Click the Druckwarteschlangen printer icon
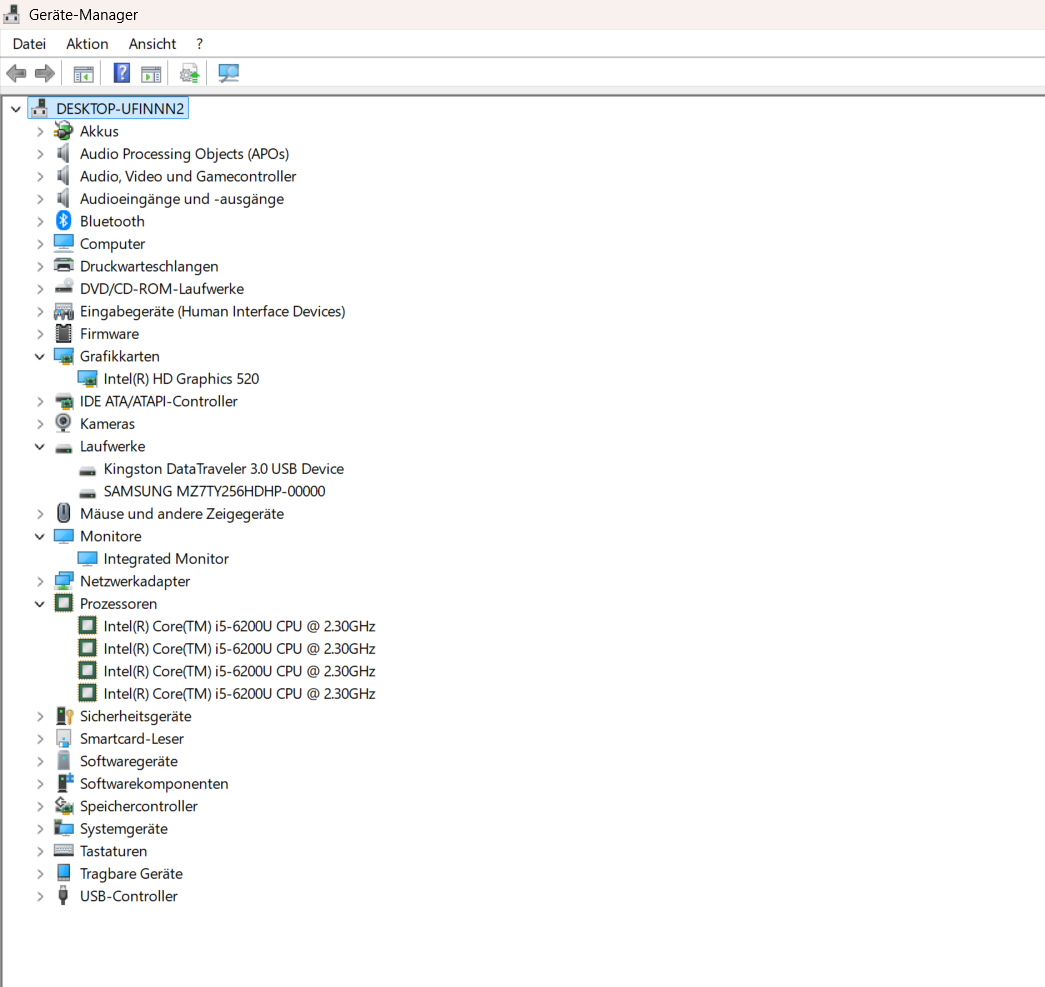Image resolution: width=1045 pixels, height=987 pixels. click(x=63, y=265)
